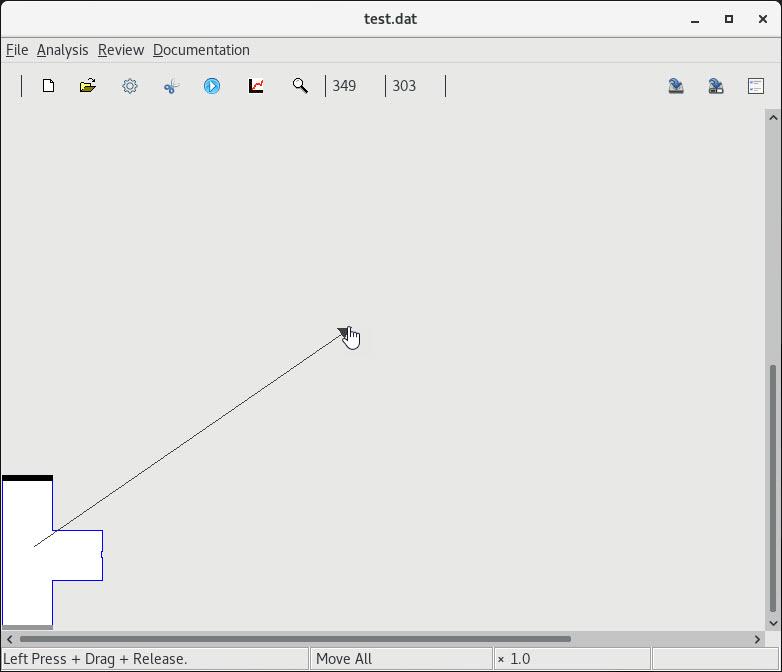Open the Review menu
782x672 pixels.
121,50
